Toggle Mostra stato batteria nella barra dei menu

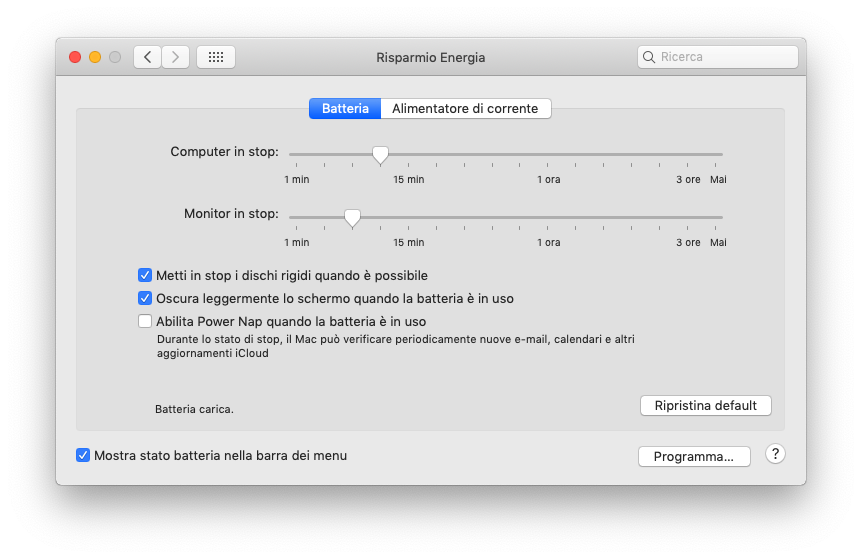[83, 455]
